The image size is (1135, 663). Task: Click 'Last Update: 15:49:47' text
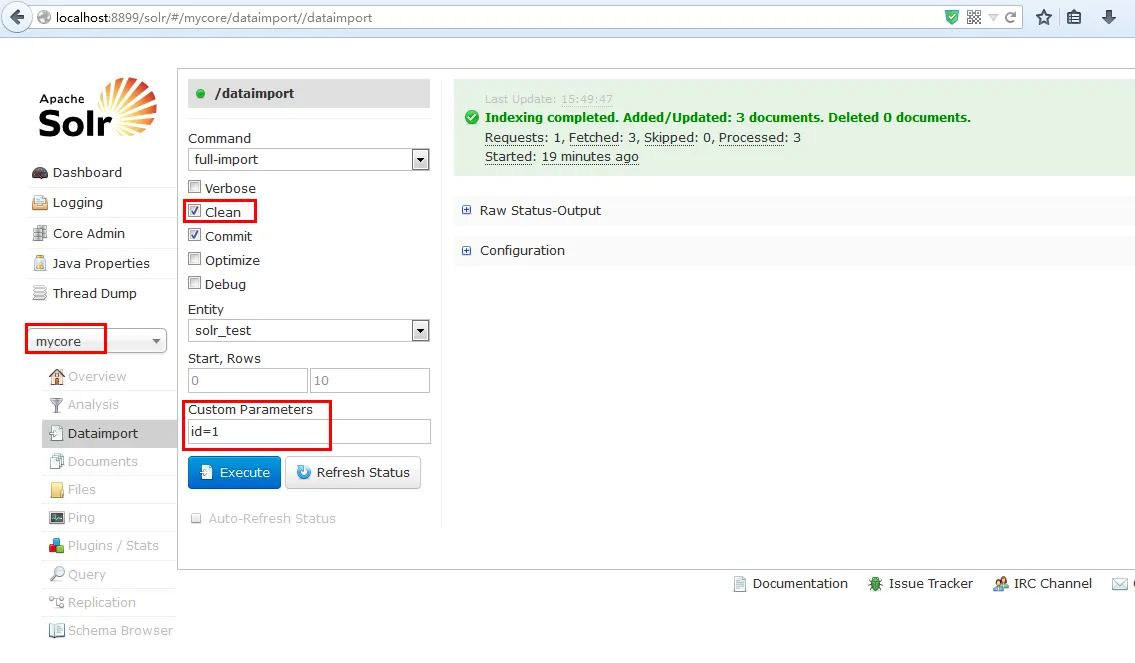(549, 98)
